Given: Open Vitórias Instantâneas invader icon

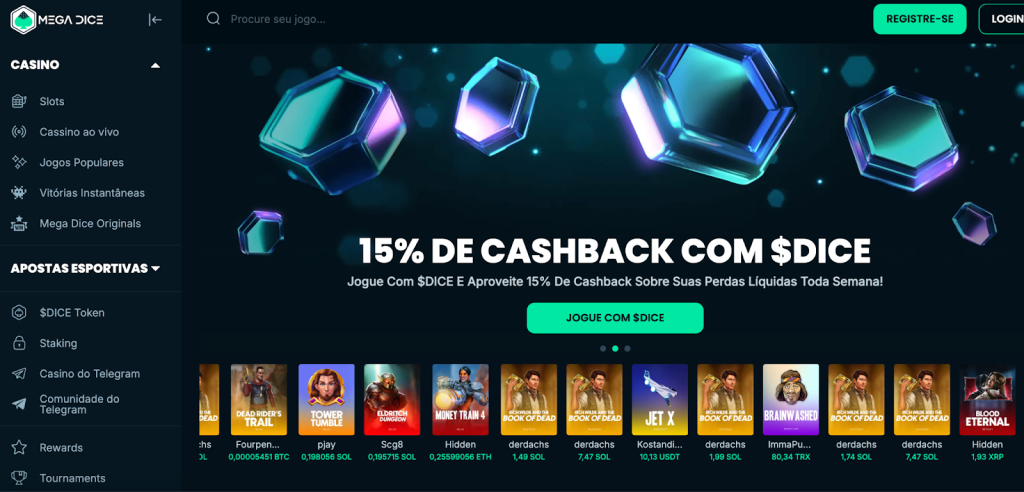Looking at the screenshot, I should [19, 193].
